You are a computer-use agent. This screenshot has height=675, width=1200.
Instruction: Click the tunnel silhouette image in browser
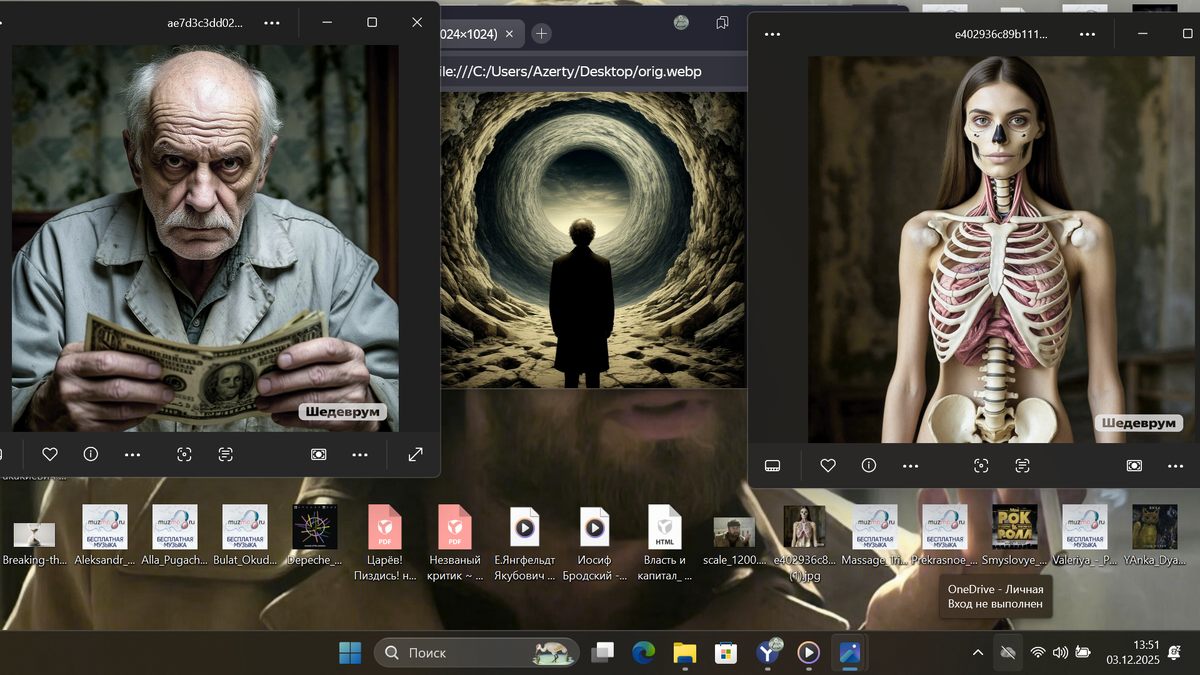pos(593,240)
